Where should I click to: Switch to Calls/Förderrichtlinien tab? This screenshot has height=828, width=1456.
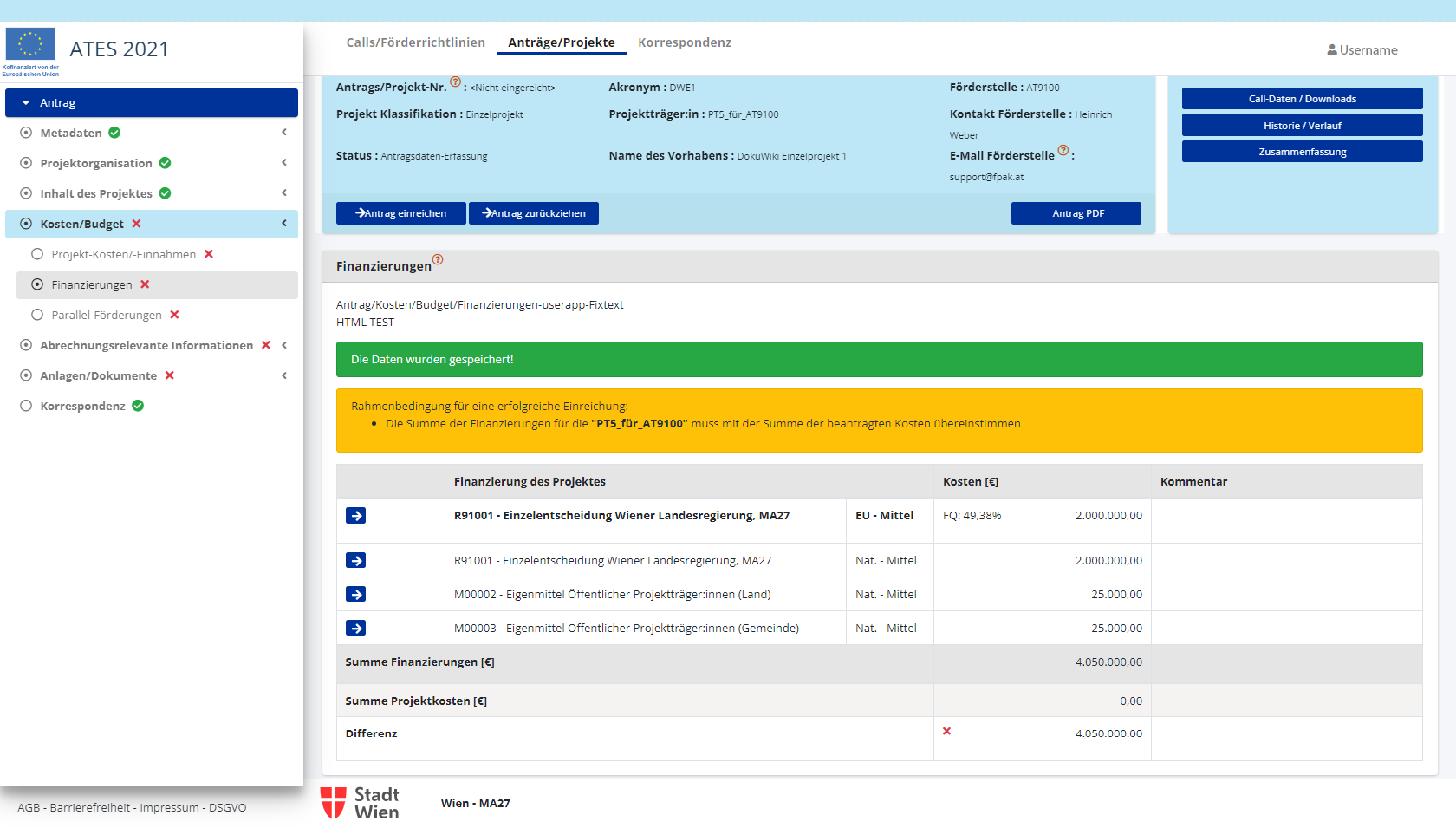(415, 42)
